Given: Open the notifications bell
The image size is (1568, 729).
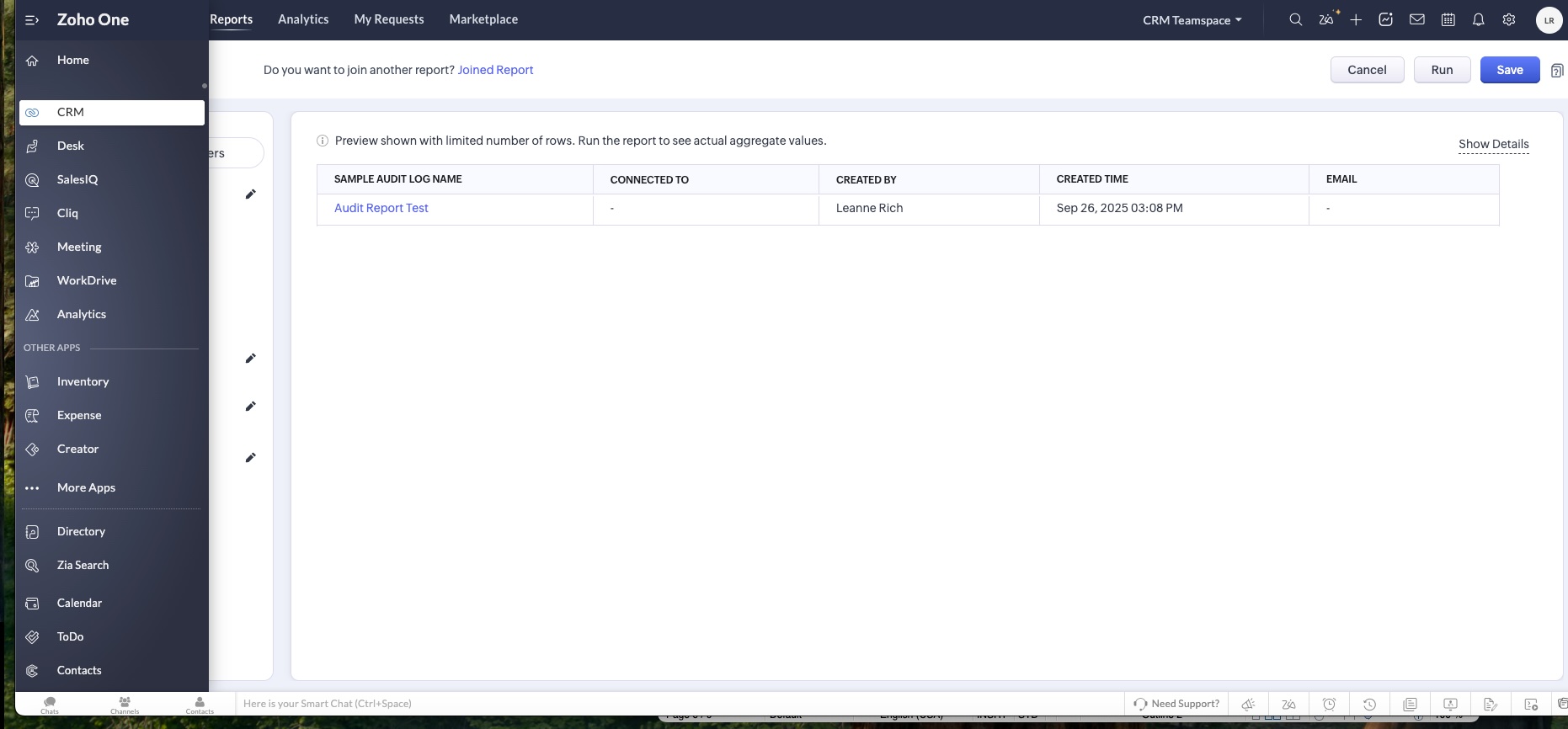Looking at the screenshot, I should point(1479,19).
